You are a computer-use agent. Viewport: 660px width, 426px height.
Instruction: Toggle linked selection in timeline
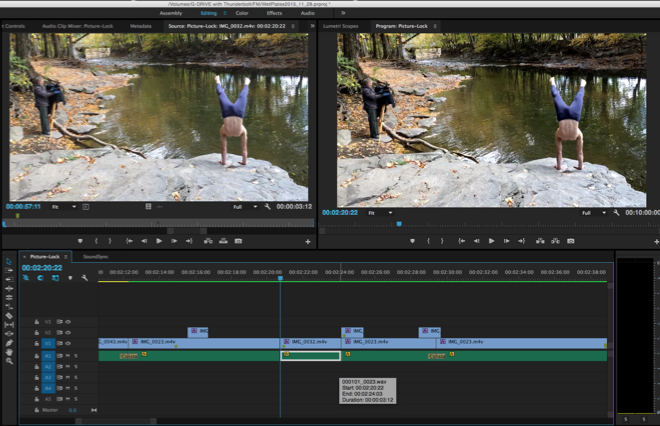[x=55, y=278]
